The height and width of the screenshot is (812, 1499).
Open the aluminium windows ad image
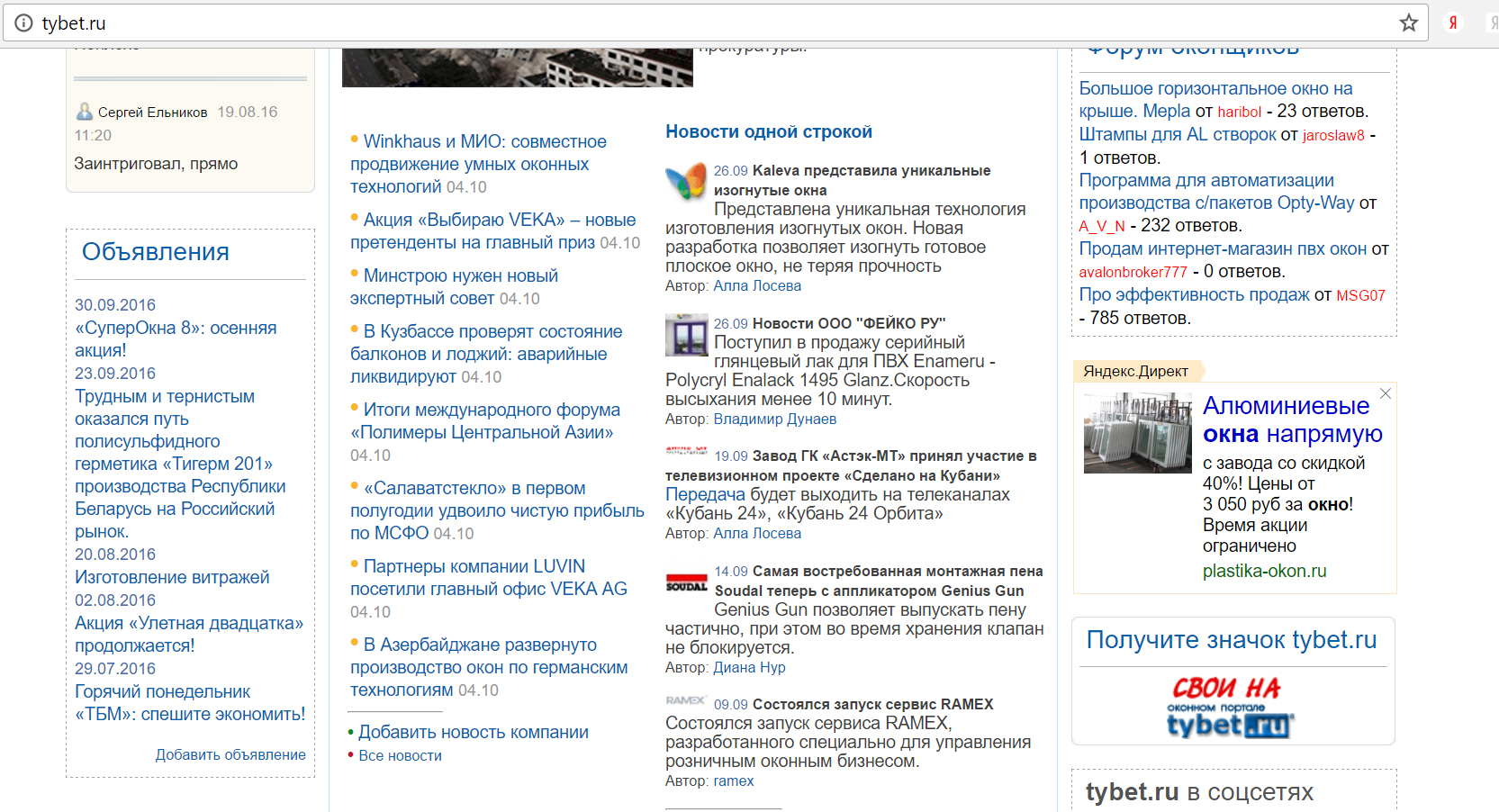[1138, 433]
